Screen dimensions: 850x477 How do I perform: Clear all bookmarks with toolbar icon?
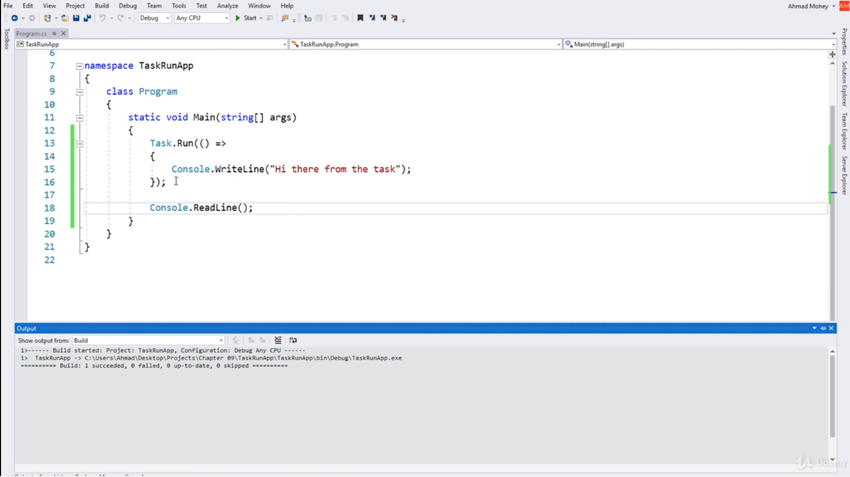coord(395,18)
